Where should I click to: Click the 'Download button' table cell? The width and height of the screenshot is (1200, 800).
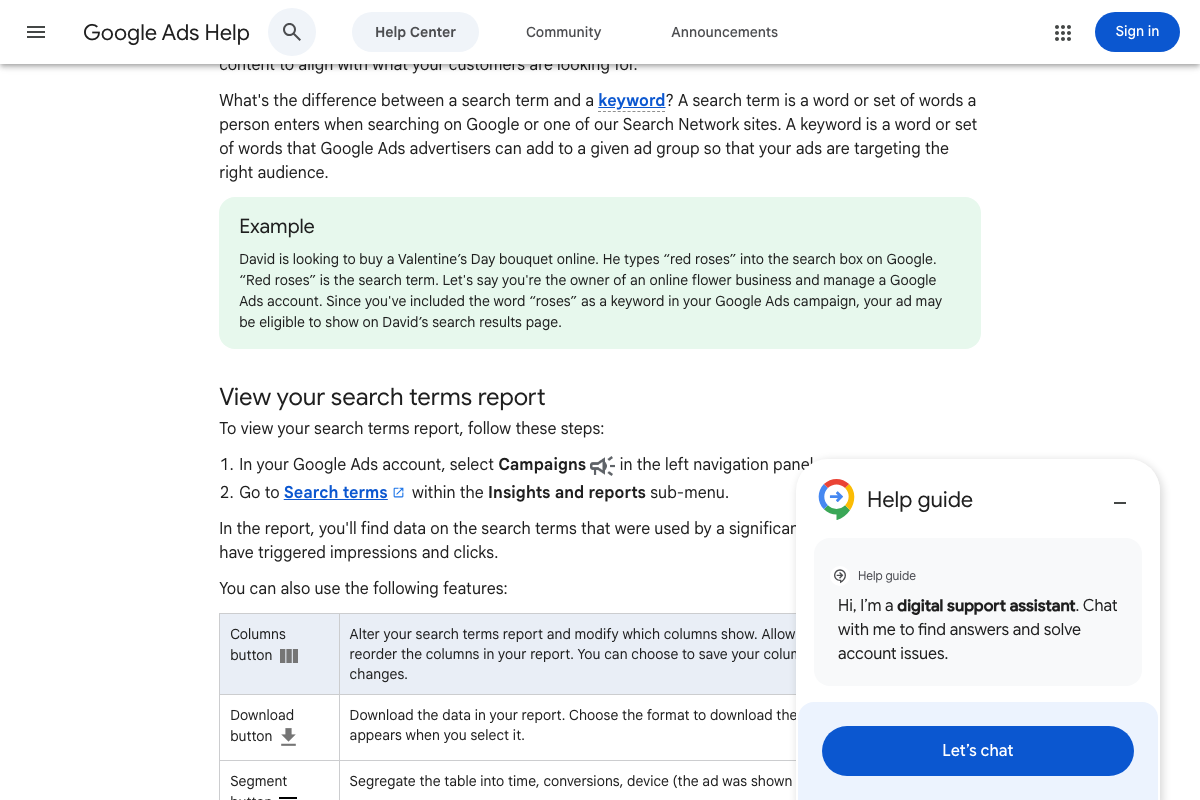279,728
